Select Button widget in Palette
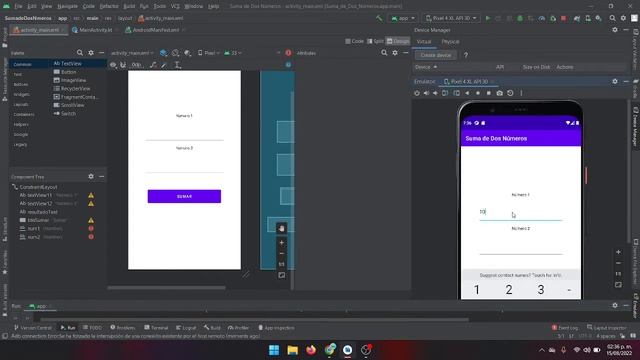 68,72
